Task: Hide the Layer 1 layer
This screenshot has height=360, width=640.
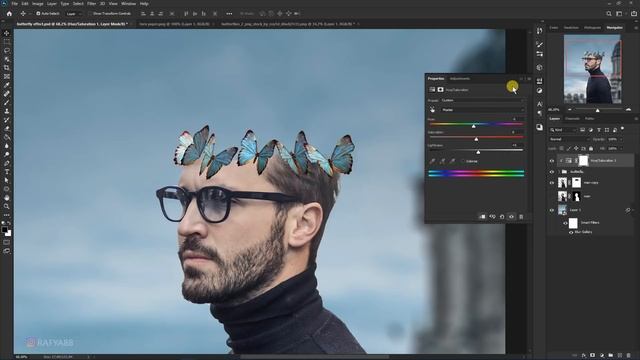Action: pos(552,210)
